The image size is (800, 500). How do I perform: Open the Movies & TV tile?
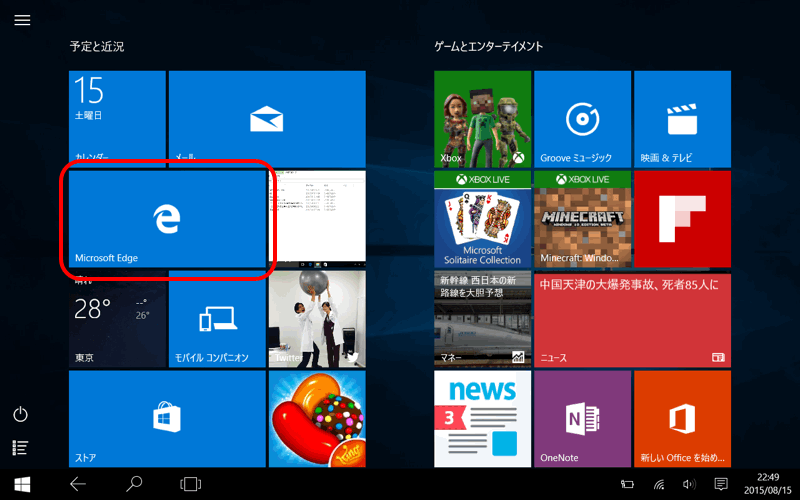click(683, 119)
